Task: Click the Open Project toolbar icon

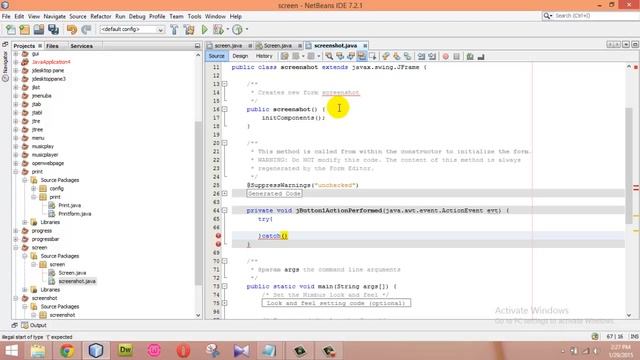Action: 39,29
